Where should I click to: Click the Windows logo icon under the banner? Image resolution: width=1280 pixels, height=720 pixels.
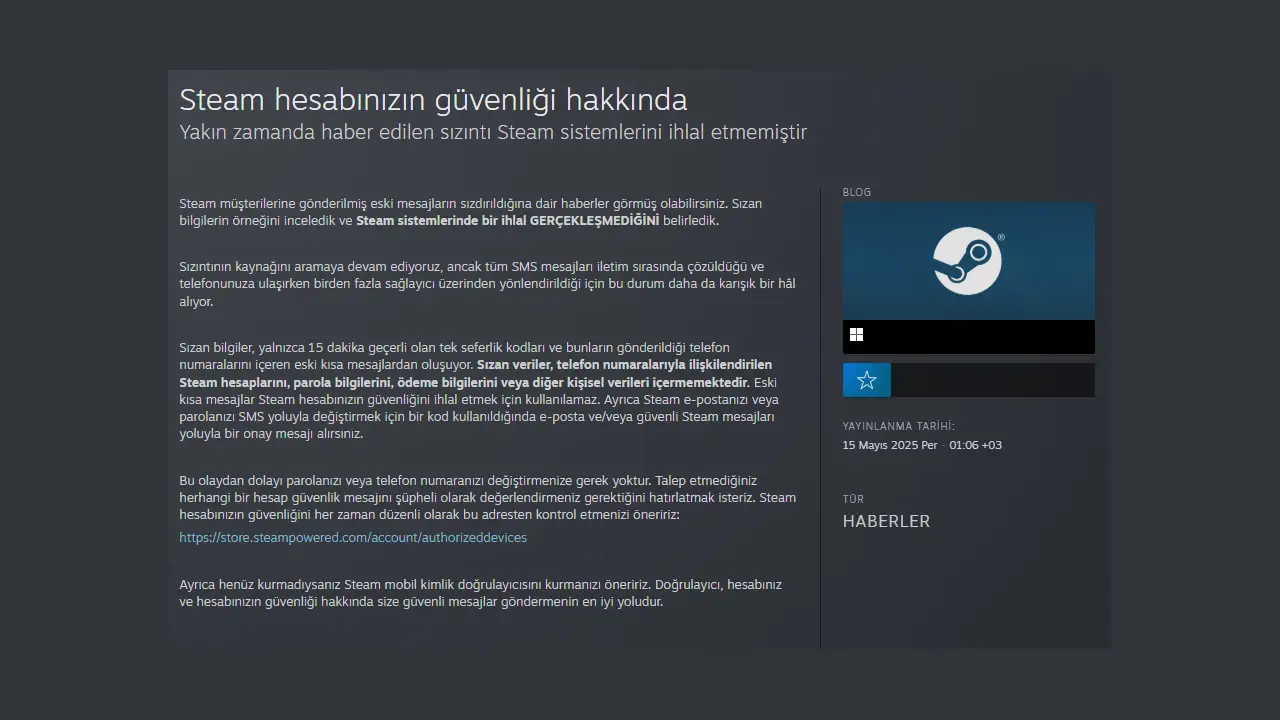coord(856,335)
